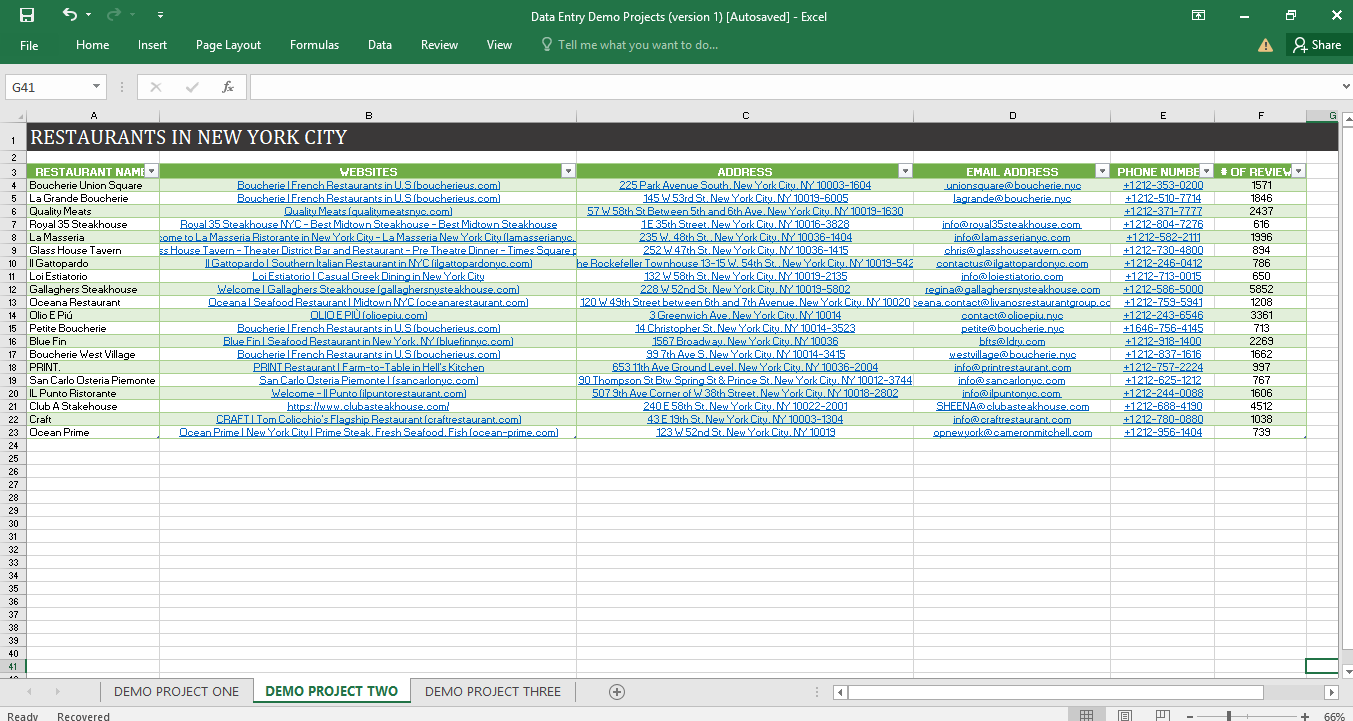Click the previous sheet navigation arrow

click(x=29, y=691)
